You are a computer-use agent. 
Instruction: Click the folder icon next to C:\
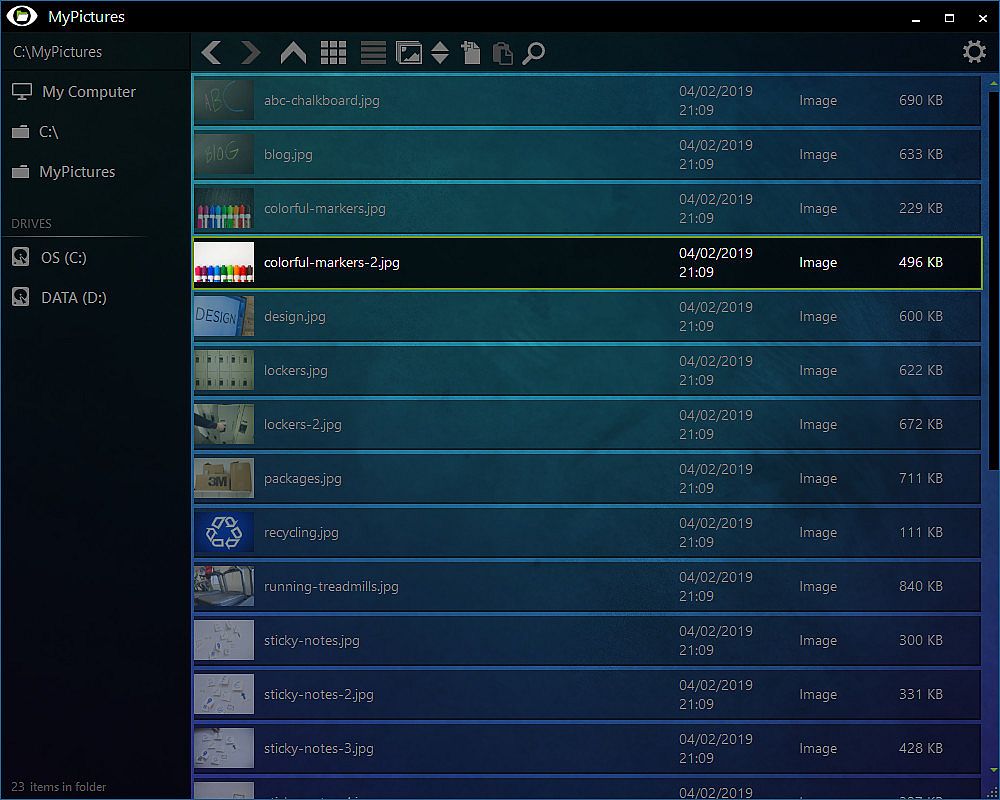click(20, 132)
